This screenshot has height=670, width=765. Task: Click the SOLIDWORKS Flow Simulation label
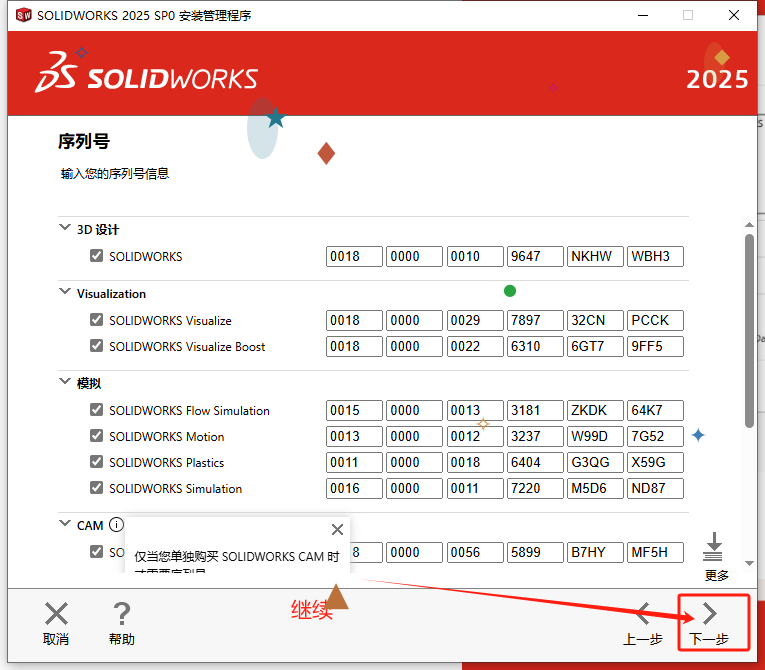[x=189, y=410]
